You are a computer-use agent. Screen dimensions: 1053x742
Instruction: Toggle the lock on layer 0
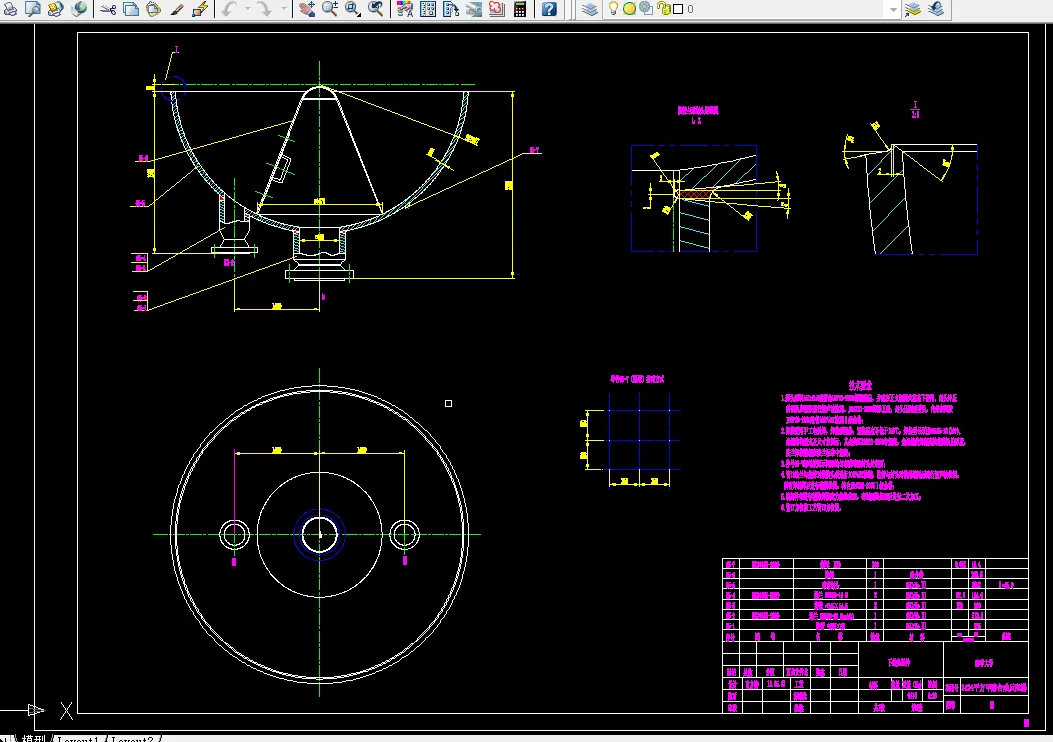tap(663, 9)
